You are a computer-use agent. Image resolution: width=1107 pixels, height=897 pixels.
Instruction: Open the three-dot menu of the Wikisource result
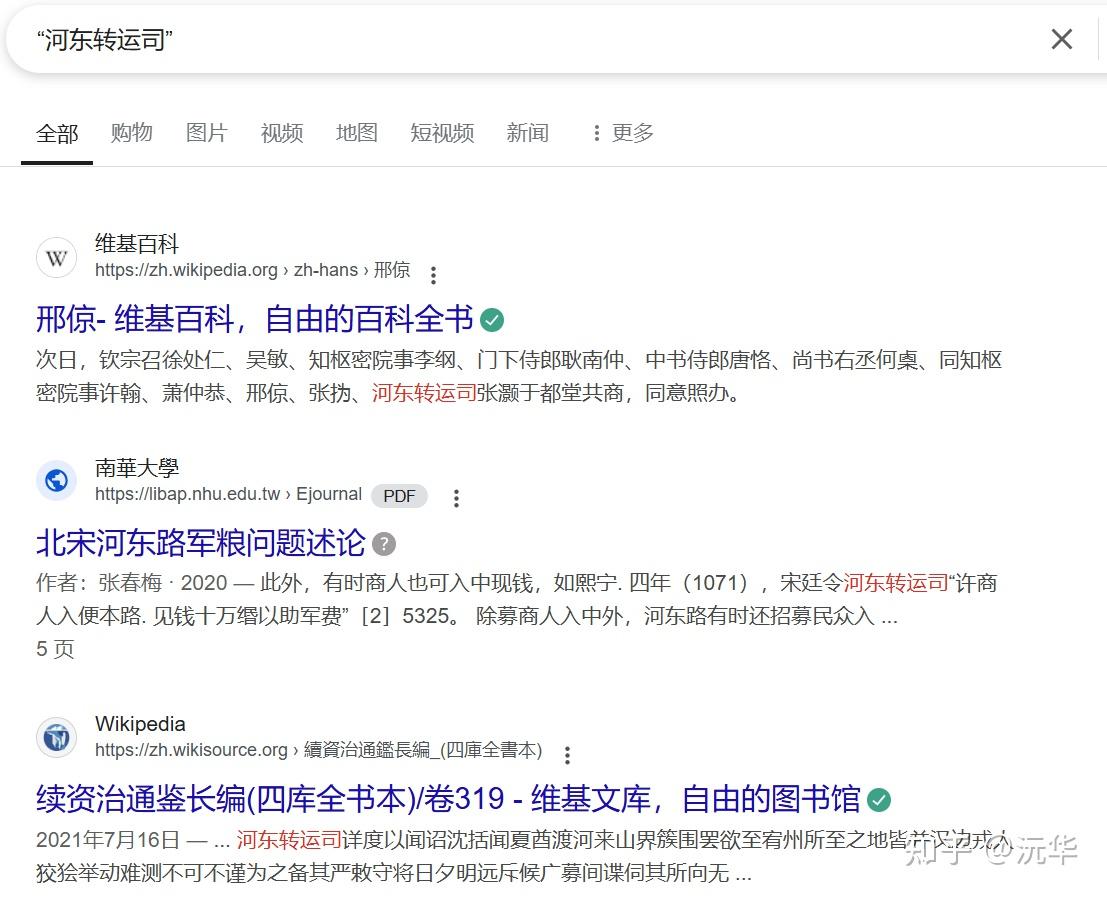coord(567,755)
